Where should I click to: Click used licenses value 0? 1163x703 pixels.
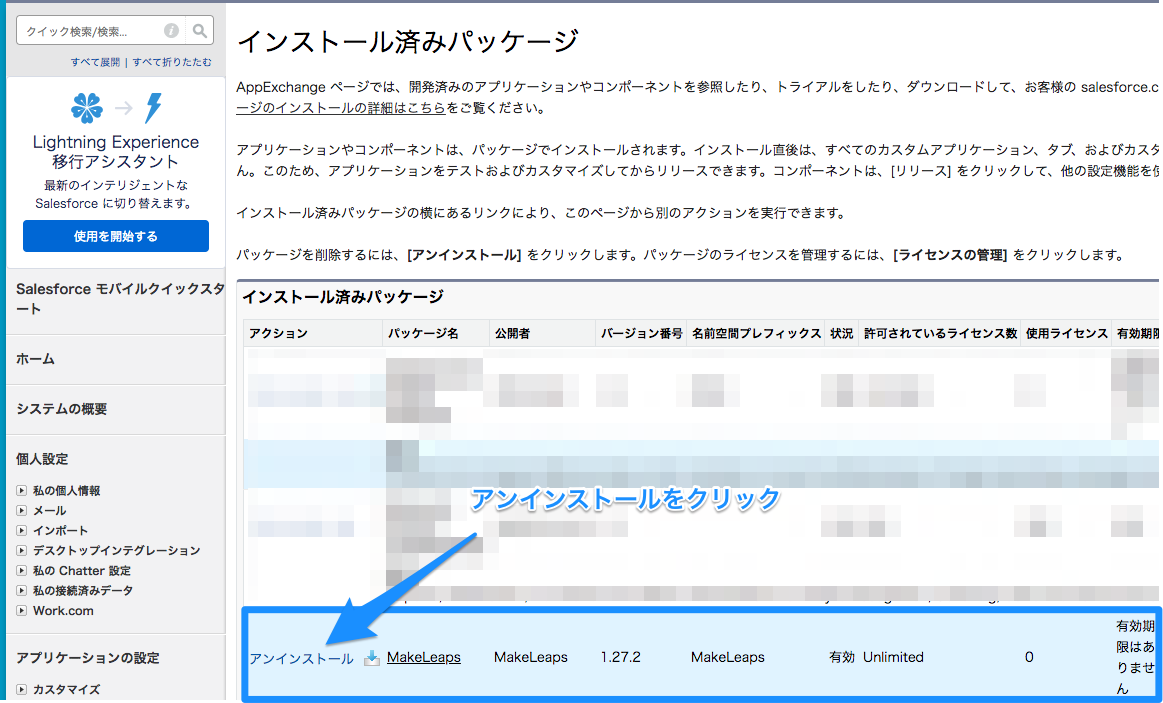[1029, 657]
